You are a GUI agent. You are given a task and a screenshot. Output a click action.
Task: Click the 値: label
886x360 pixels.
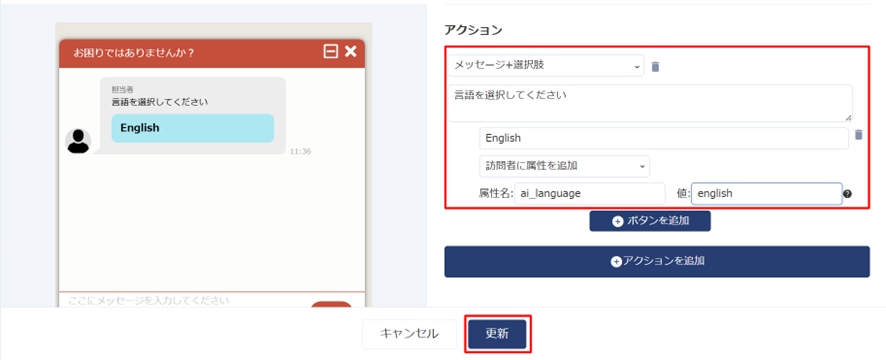683,193
